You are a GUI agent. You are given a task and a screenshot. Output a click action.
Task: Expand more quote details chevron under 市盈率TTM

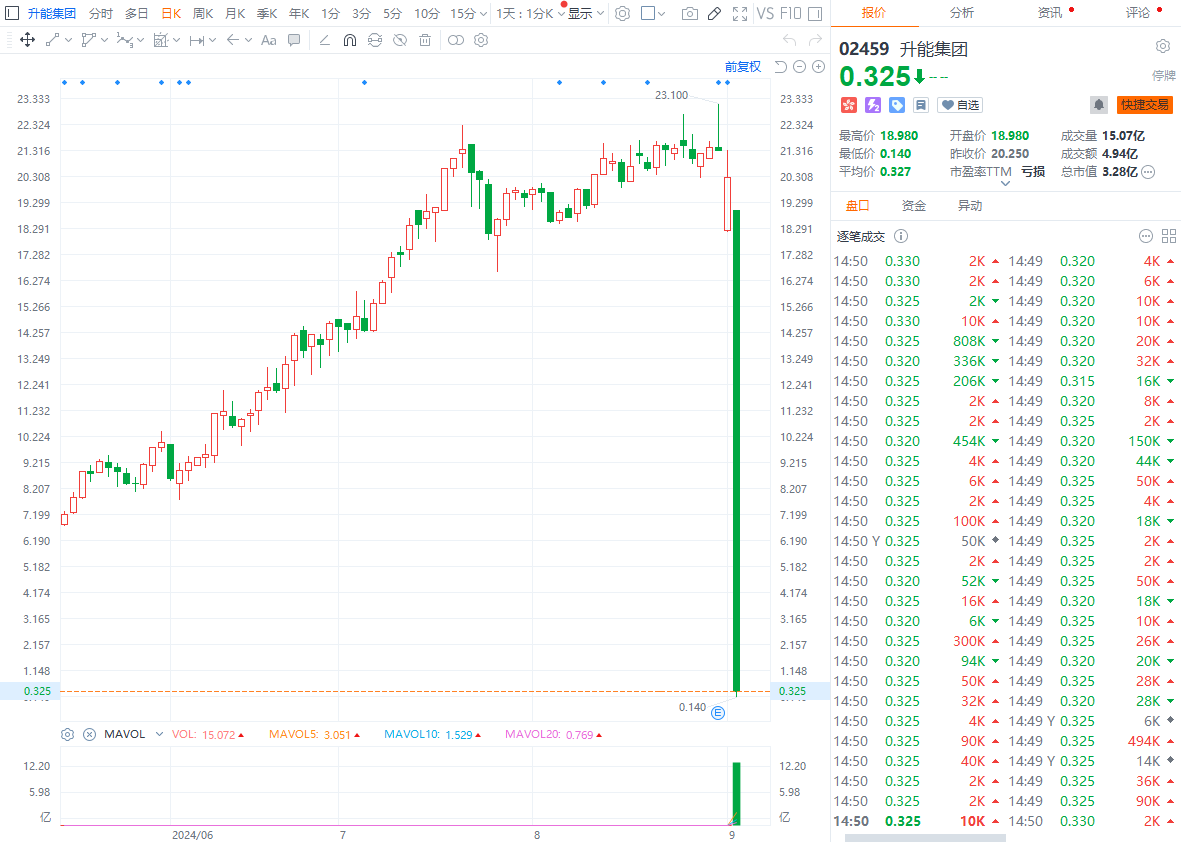(1005, 183)
